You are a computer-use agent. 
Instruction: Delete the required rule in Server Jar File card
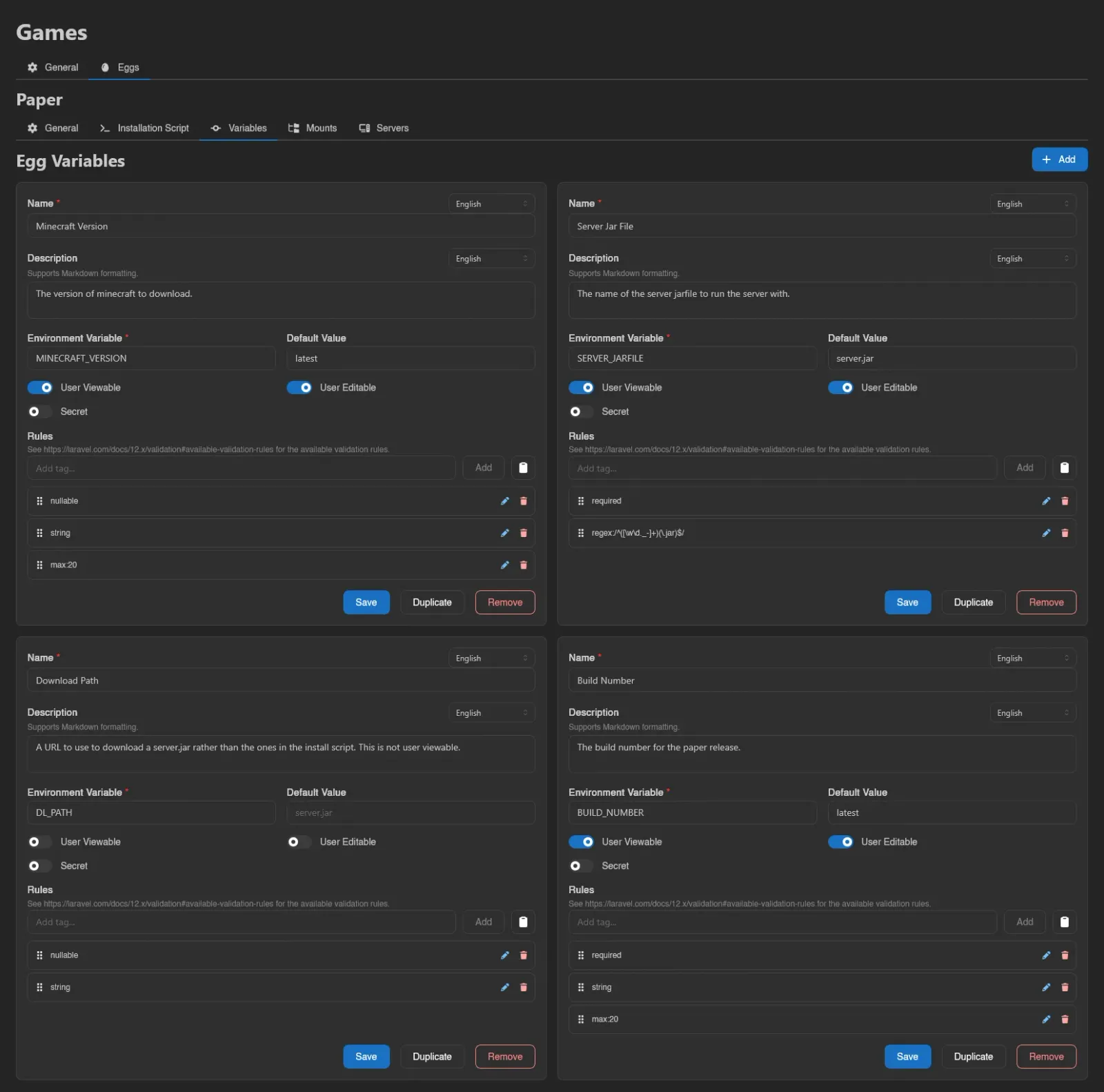click(1065, 501)
